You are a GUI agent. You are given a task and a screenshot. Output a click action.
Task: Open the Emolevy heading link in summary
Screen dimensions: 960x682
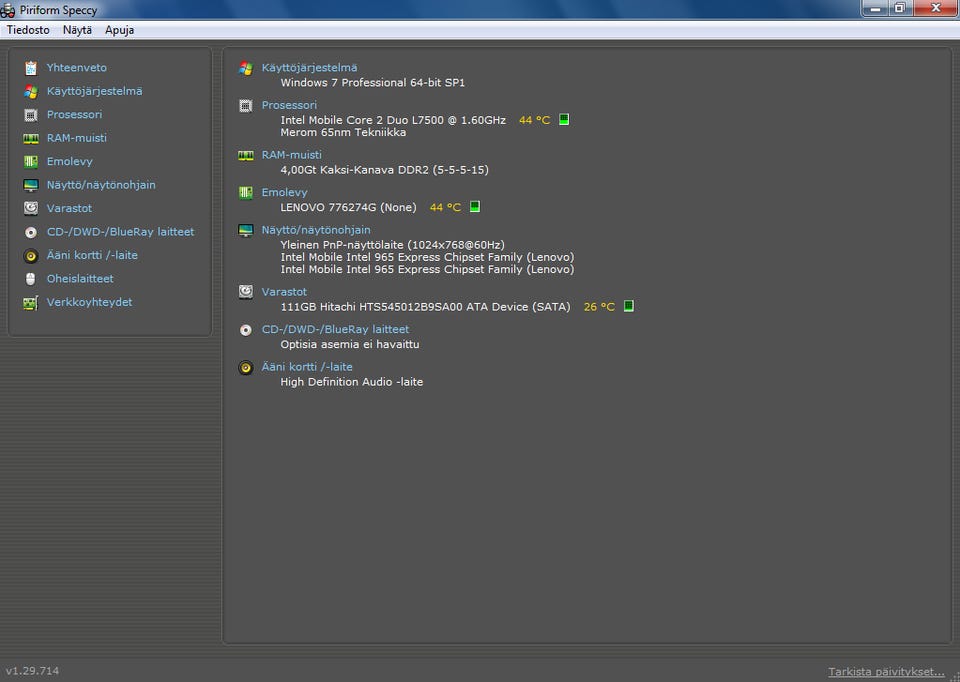[284, 192]
